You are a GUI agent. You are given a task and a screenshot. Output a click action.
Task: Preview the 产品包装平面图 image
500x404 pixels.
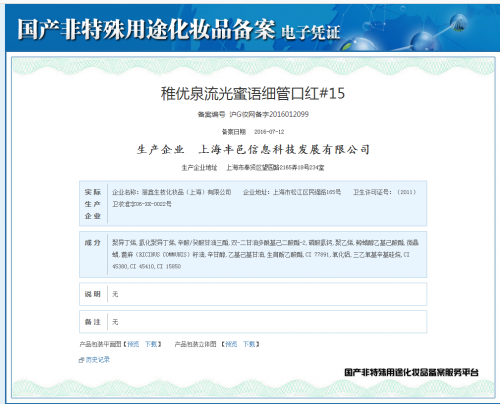[x=133, y=344]
